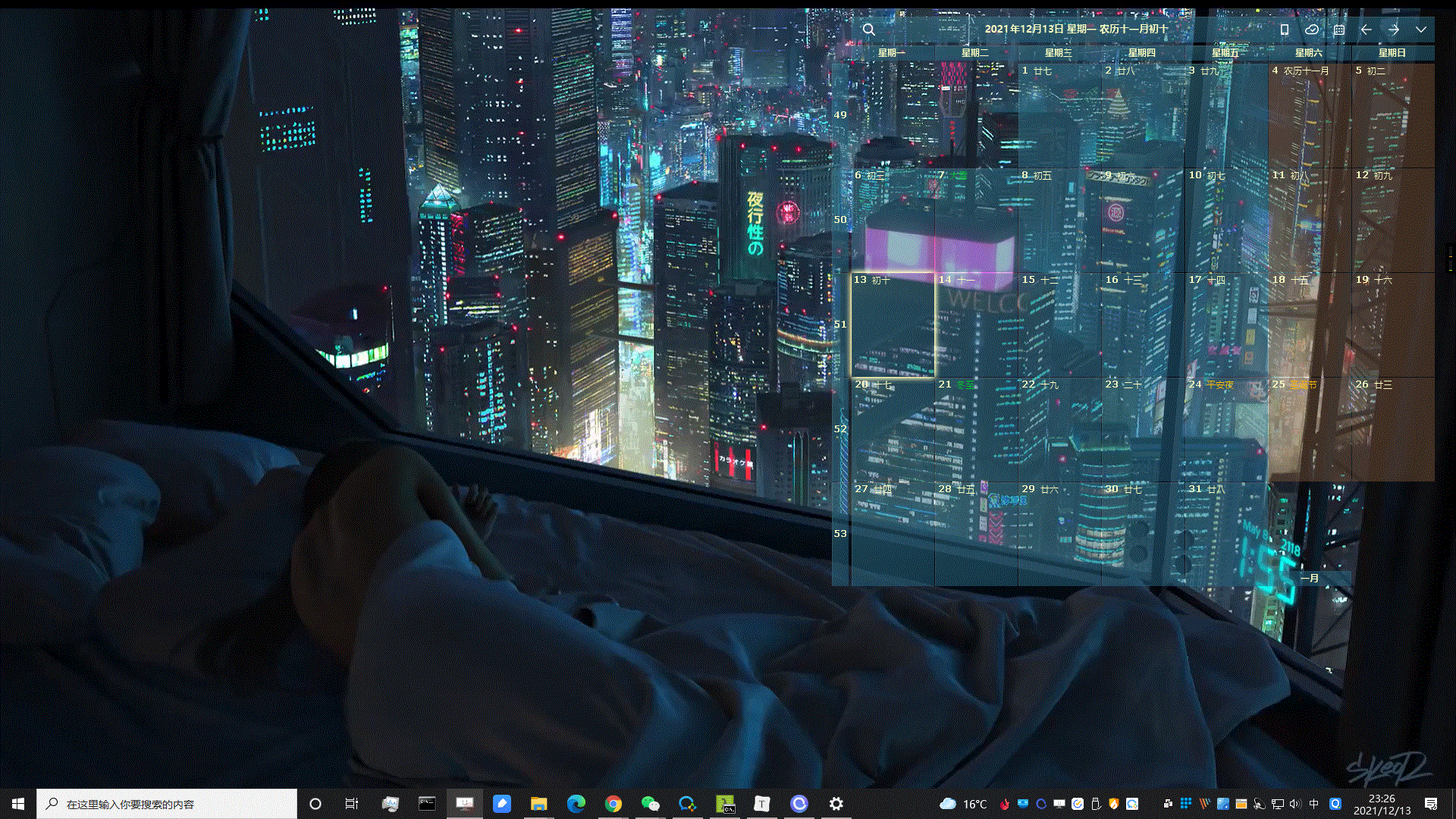Go to next month with right arrow
Viewport: 1456px width, 819px height.
coord(1394,30)
